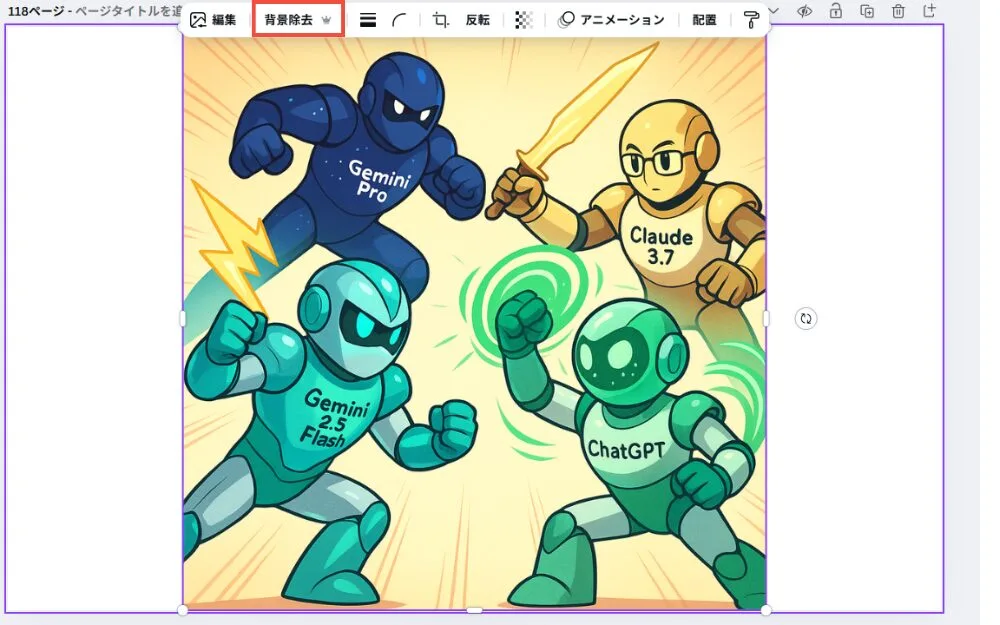Click the circular rotate icon beside the image
The width and height of the screenshot is (1000, 625).
coord(806,318)
